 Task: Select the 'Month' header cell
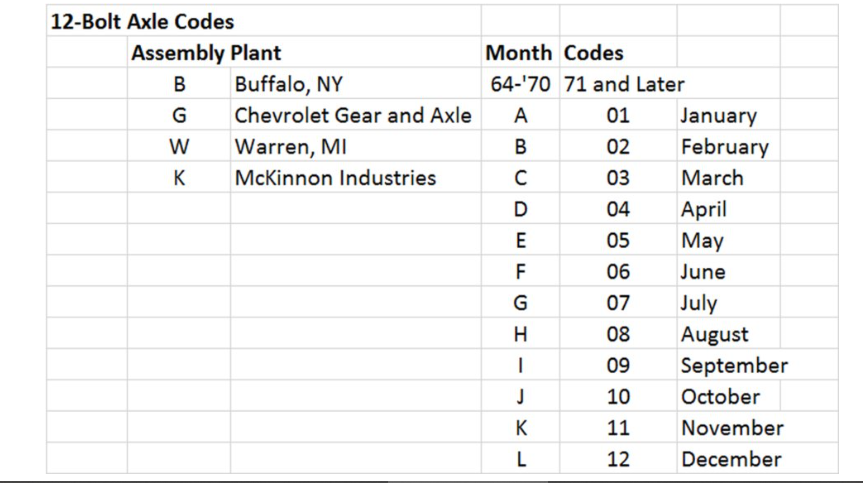click(520, 53)
